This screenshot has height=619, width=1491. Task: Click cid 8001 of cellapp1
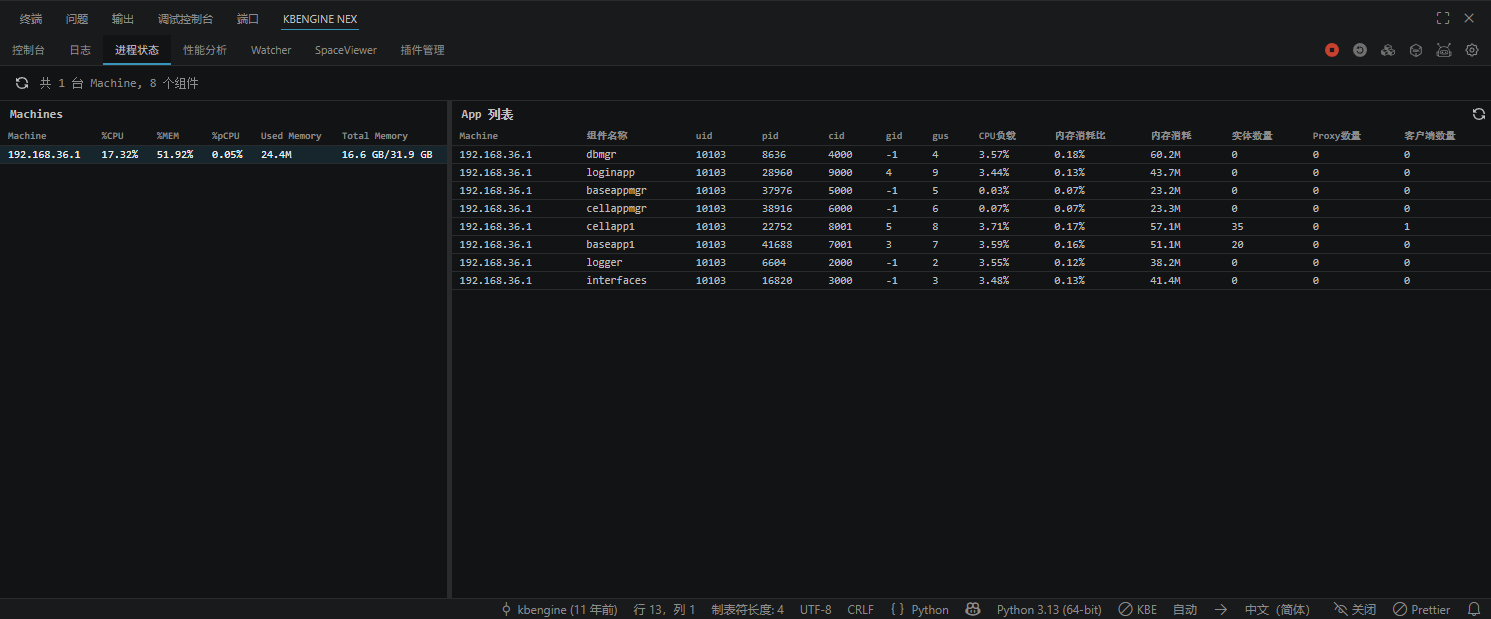[x=840, y=226]
